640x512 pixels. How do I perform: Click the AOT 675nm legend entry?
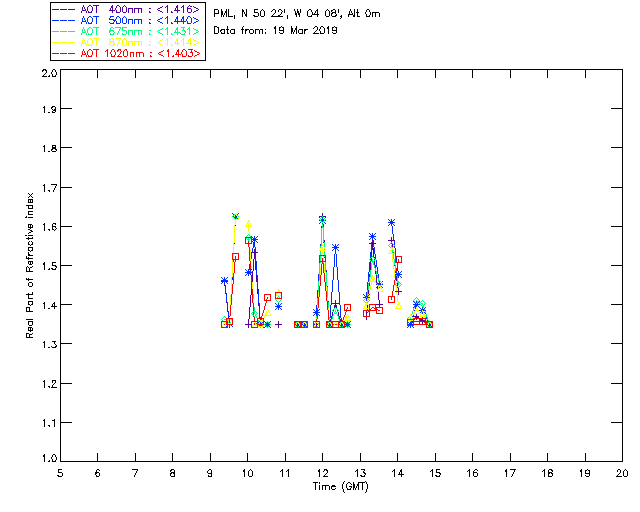click(x=126, y=30)
